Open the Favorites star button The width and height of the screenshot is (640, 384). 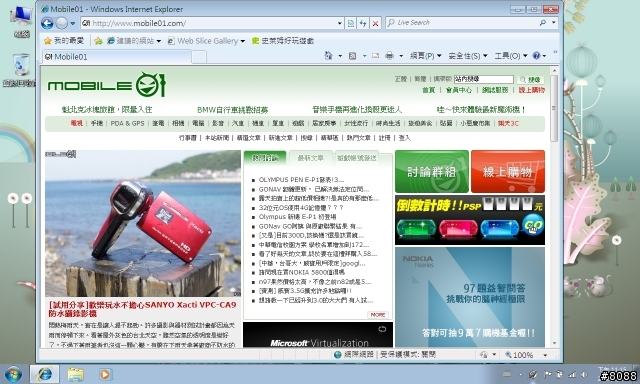[63, 40]
